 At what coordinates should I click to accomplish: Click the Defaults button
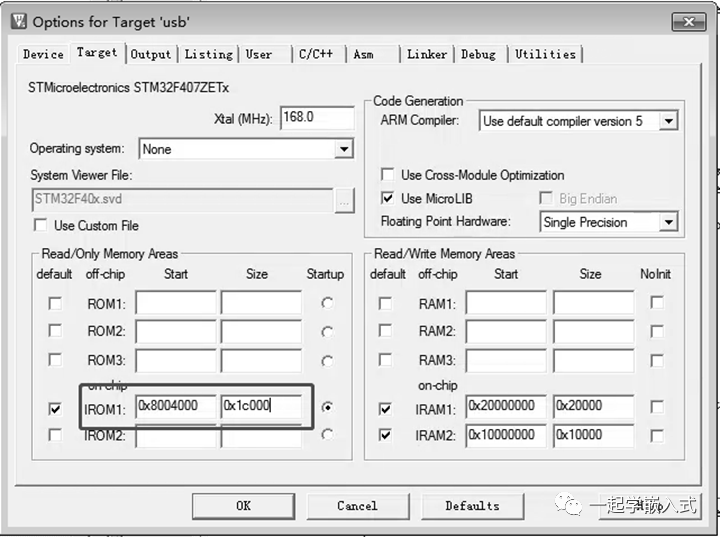pos(472,505)
